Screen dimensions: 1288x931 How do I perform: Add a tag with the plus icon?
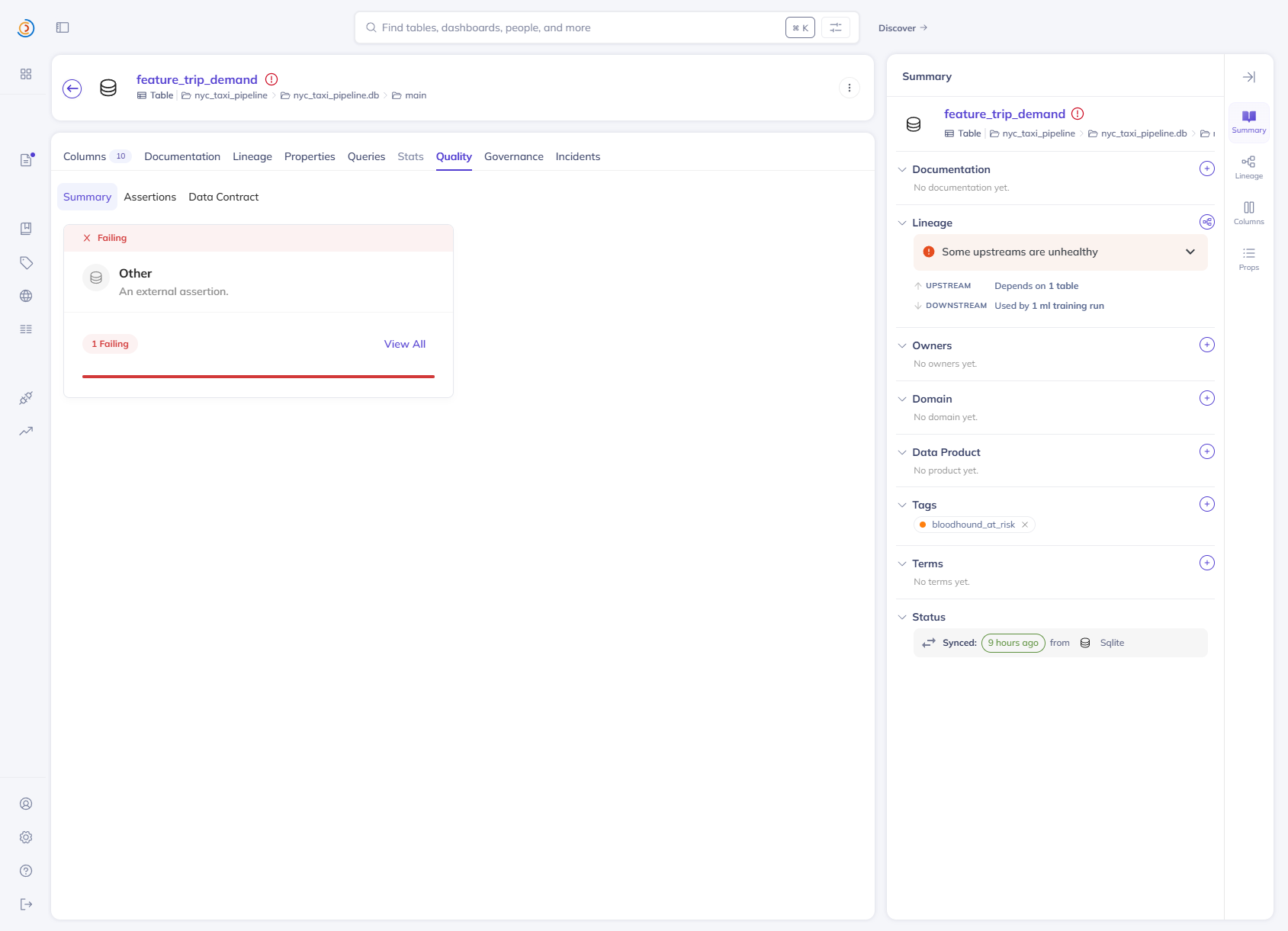[1207, 504]
